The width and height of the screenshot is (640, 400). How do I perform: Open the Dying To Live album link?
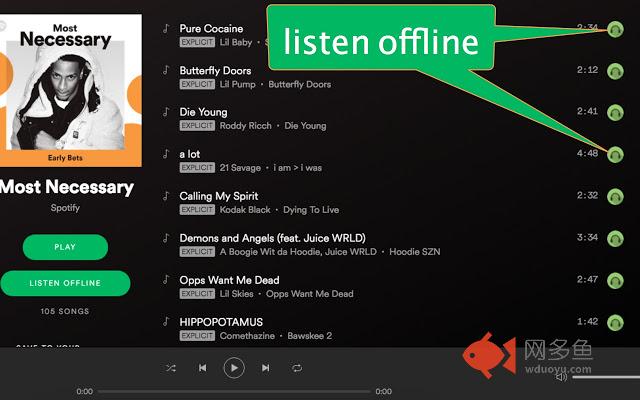(311, 210)
